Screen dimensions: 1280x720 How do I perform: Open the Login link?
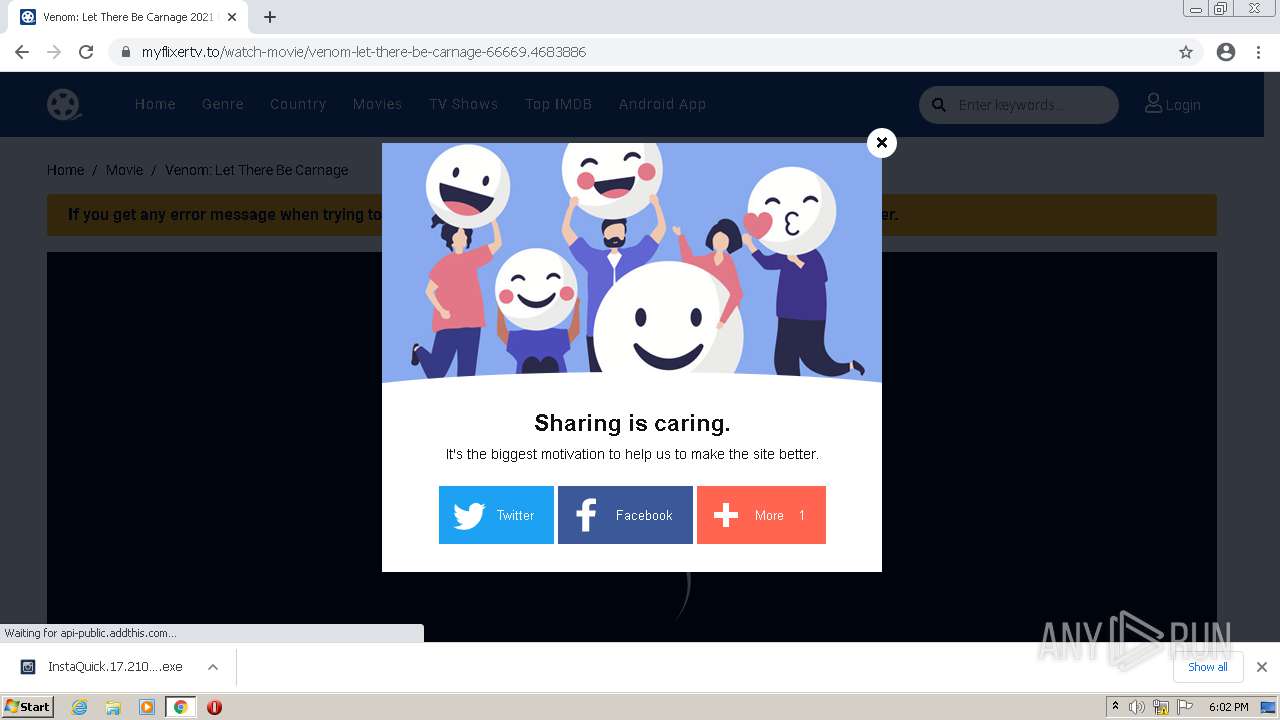pyautogui.click(x=1173, y=104)
